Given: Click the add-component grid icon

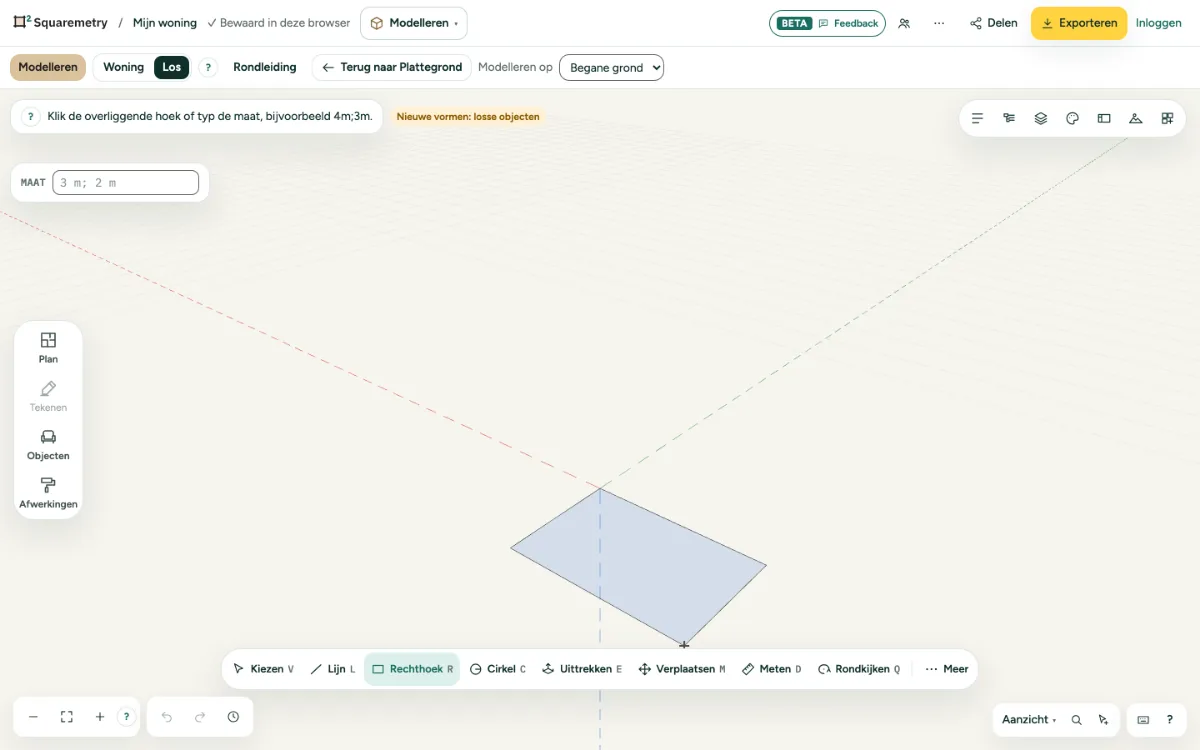Looking at the screenshot, I should pyautogui.click(x=1167, y=118).
